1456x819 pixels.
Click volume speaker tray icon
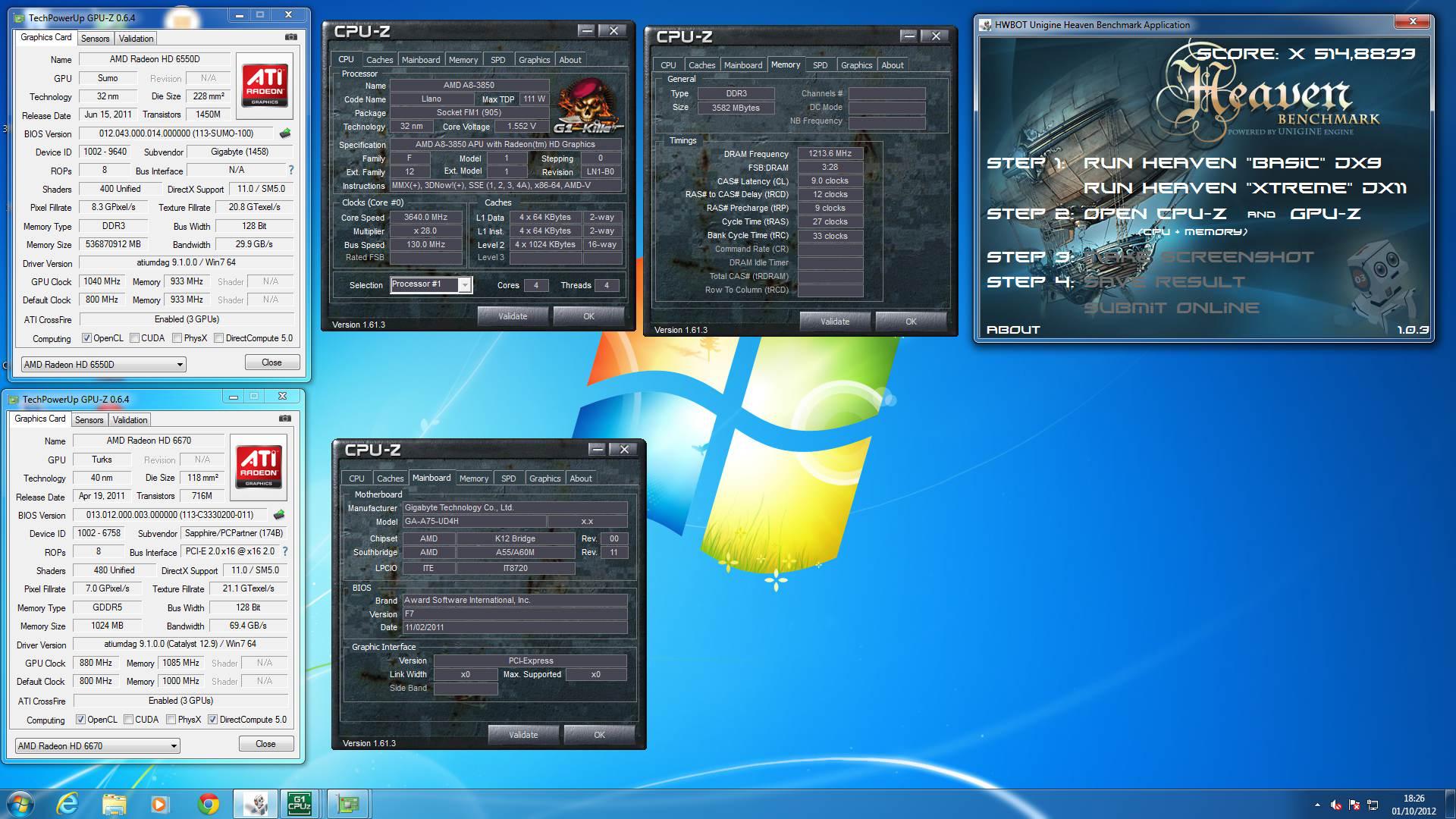click(1335, 805)
